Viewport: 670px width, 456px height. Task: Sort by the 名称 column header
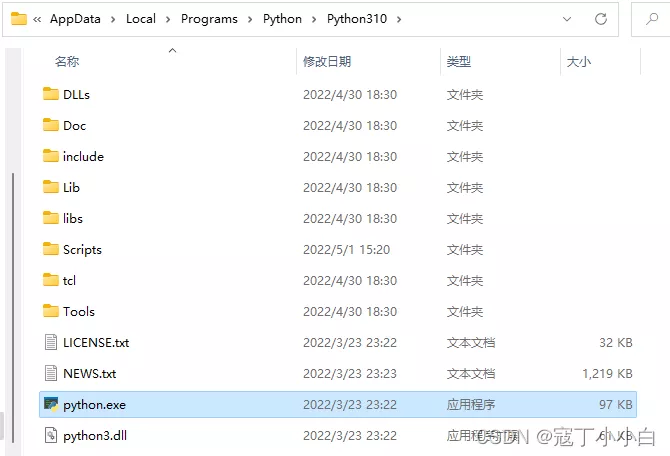point(67,62)
